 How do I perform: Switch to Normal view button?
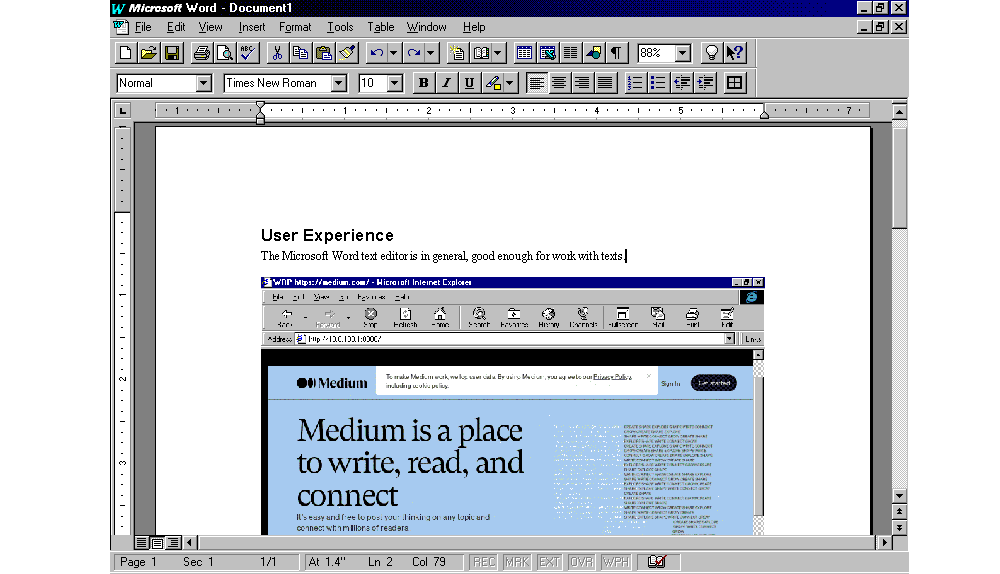(142, 543)
